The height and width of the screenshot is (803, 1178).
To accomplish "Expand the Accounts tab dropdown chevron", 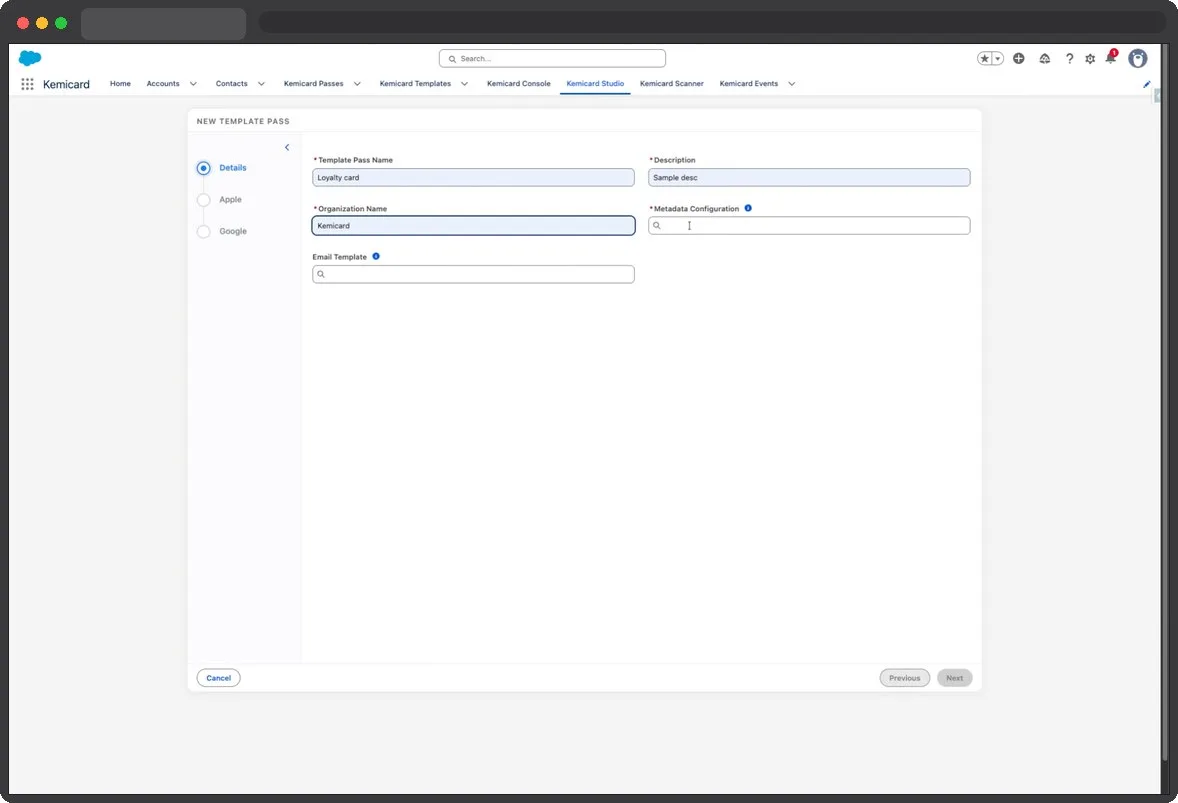I will click(193, 84).
